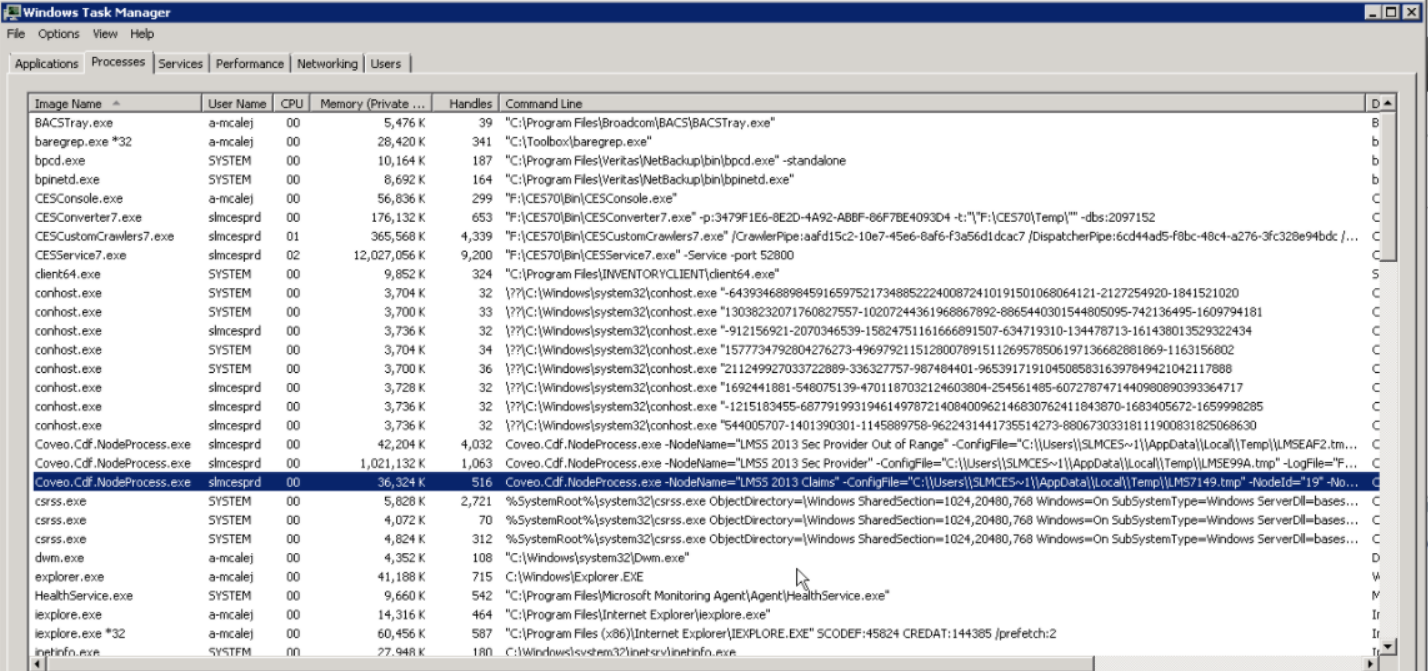The height and width of the screenshot is (671, 1428).
Task: Click the highlighted Coveo process using 36,324 K
Action: (705, 482)
